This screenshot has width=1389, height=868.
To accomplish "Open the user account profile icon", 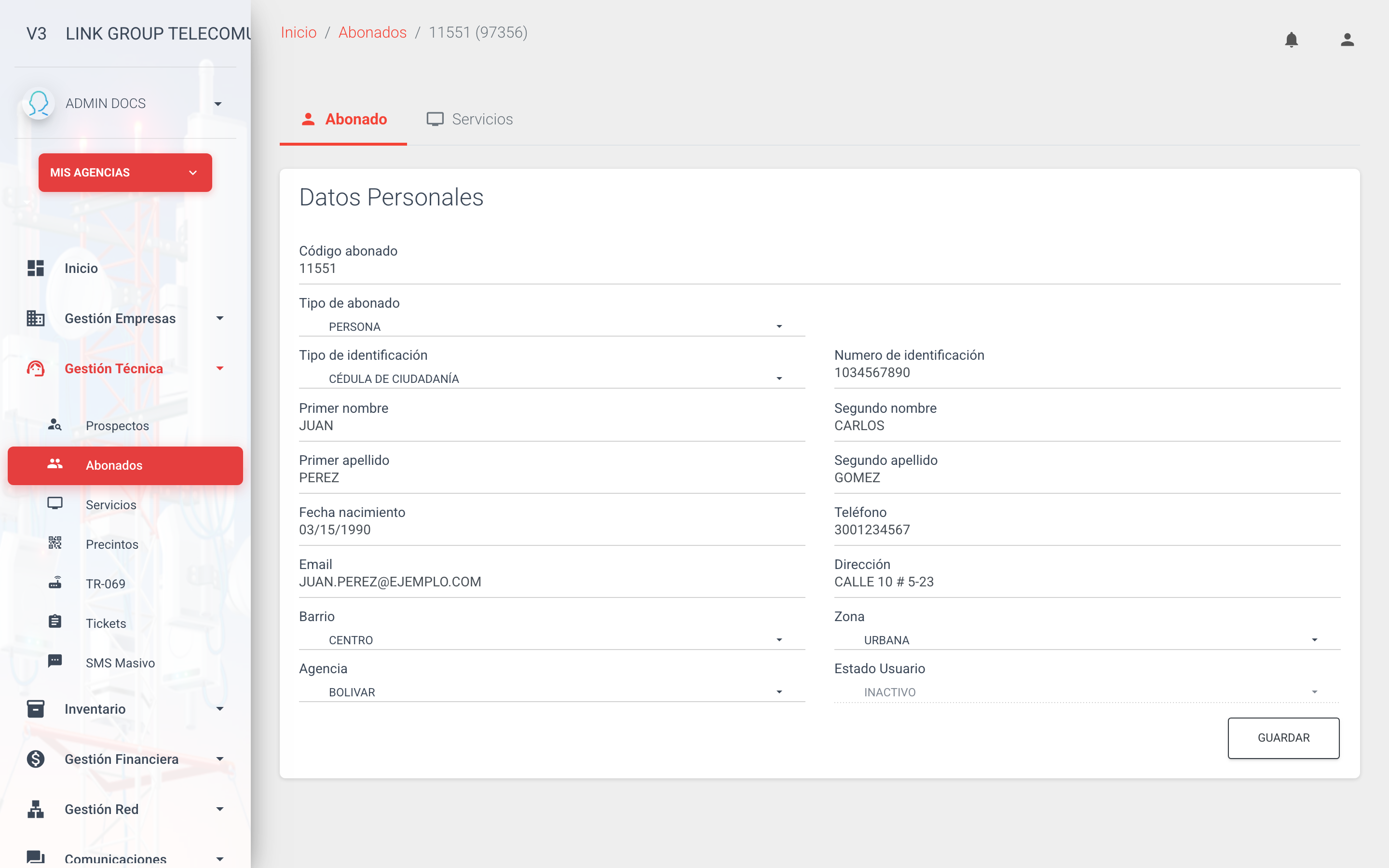I will [x=1347, y=40].
